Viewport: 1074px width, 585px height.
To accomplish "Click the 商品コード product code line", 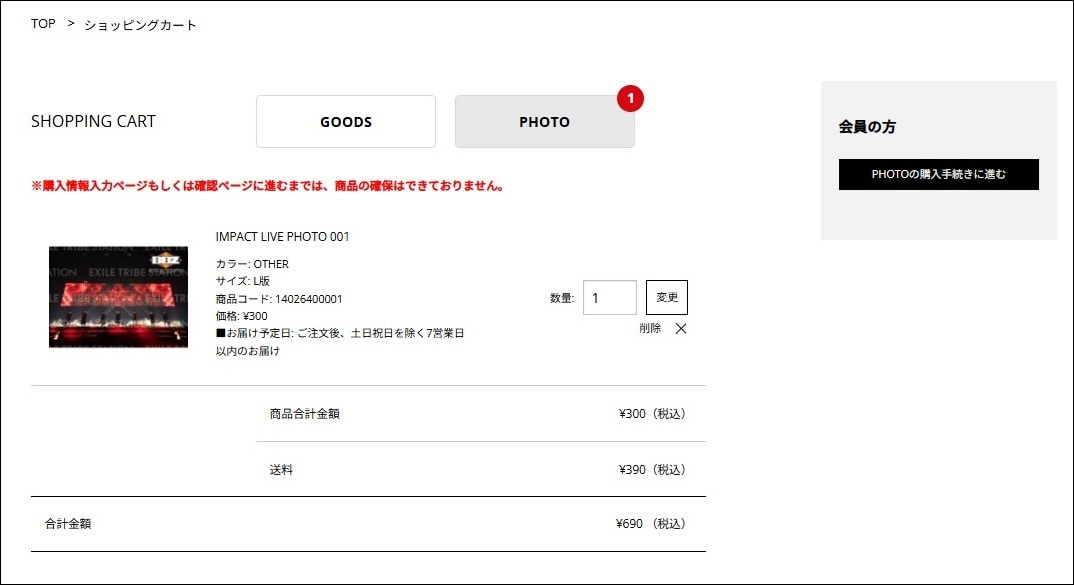I will tap(279, 299).
